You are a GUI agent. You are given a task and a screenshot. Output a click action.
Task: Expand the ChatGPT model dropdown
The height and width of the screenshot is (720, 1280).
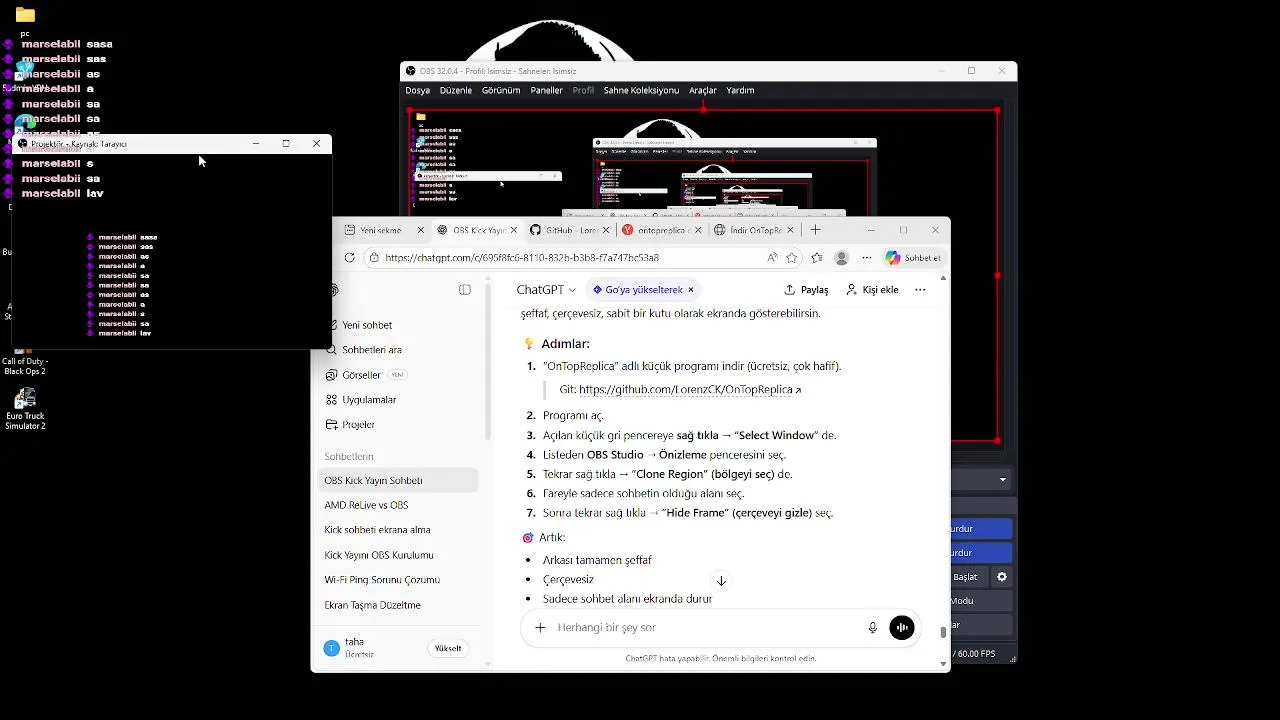(x=546, y=290)
